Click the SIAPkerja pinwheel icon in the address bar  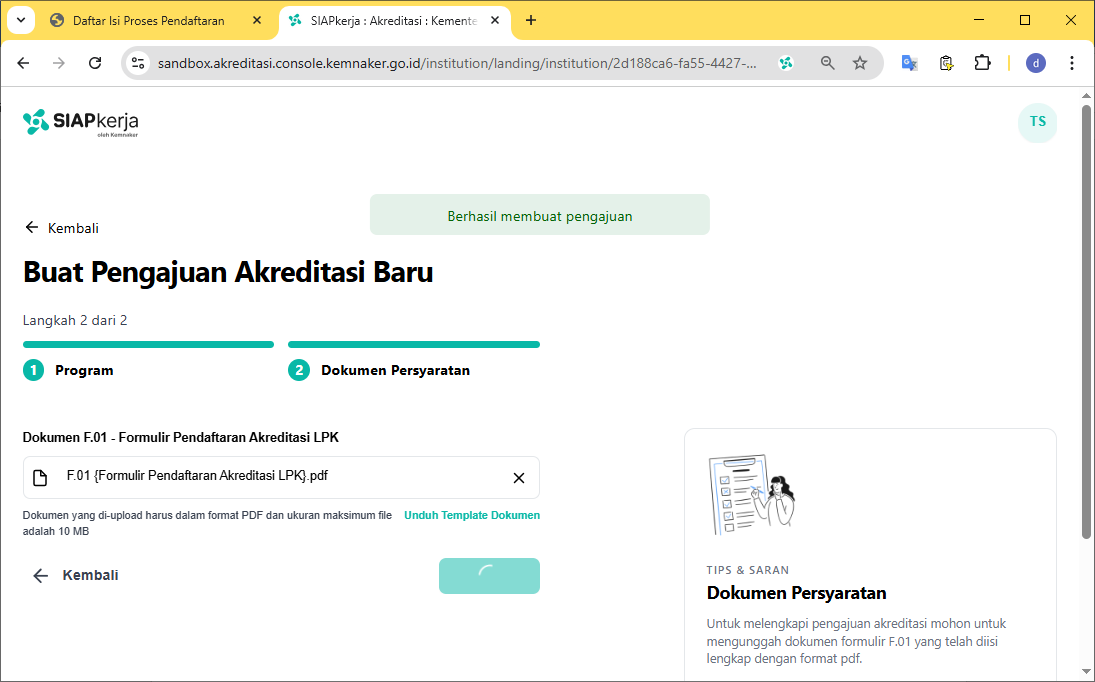(x=786, y=62)
